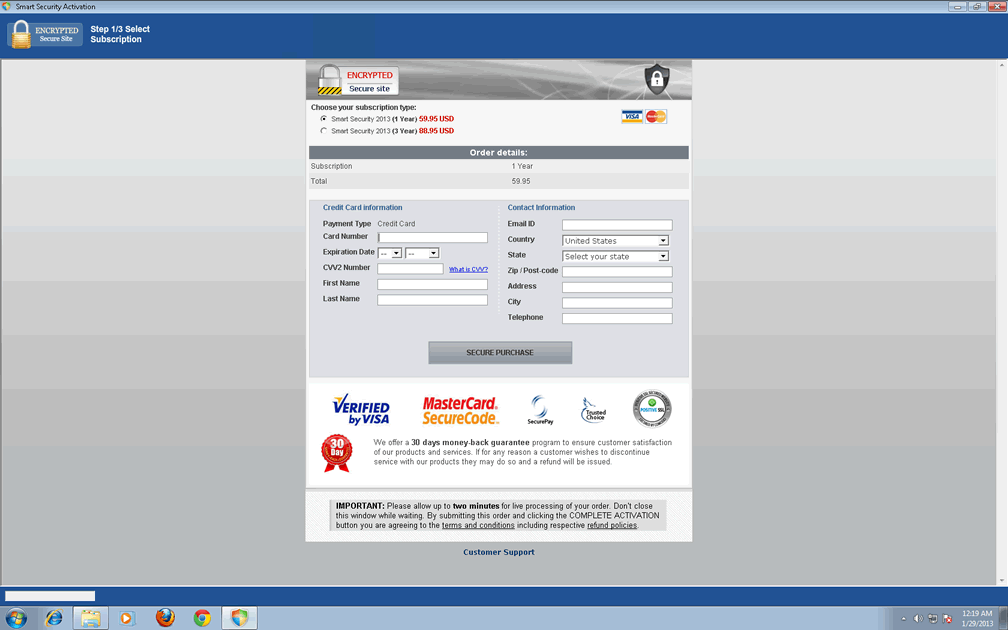Click the shield padlock icon in banner

coord(656,79)
